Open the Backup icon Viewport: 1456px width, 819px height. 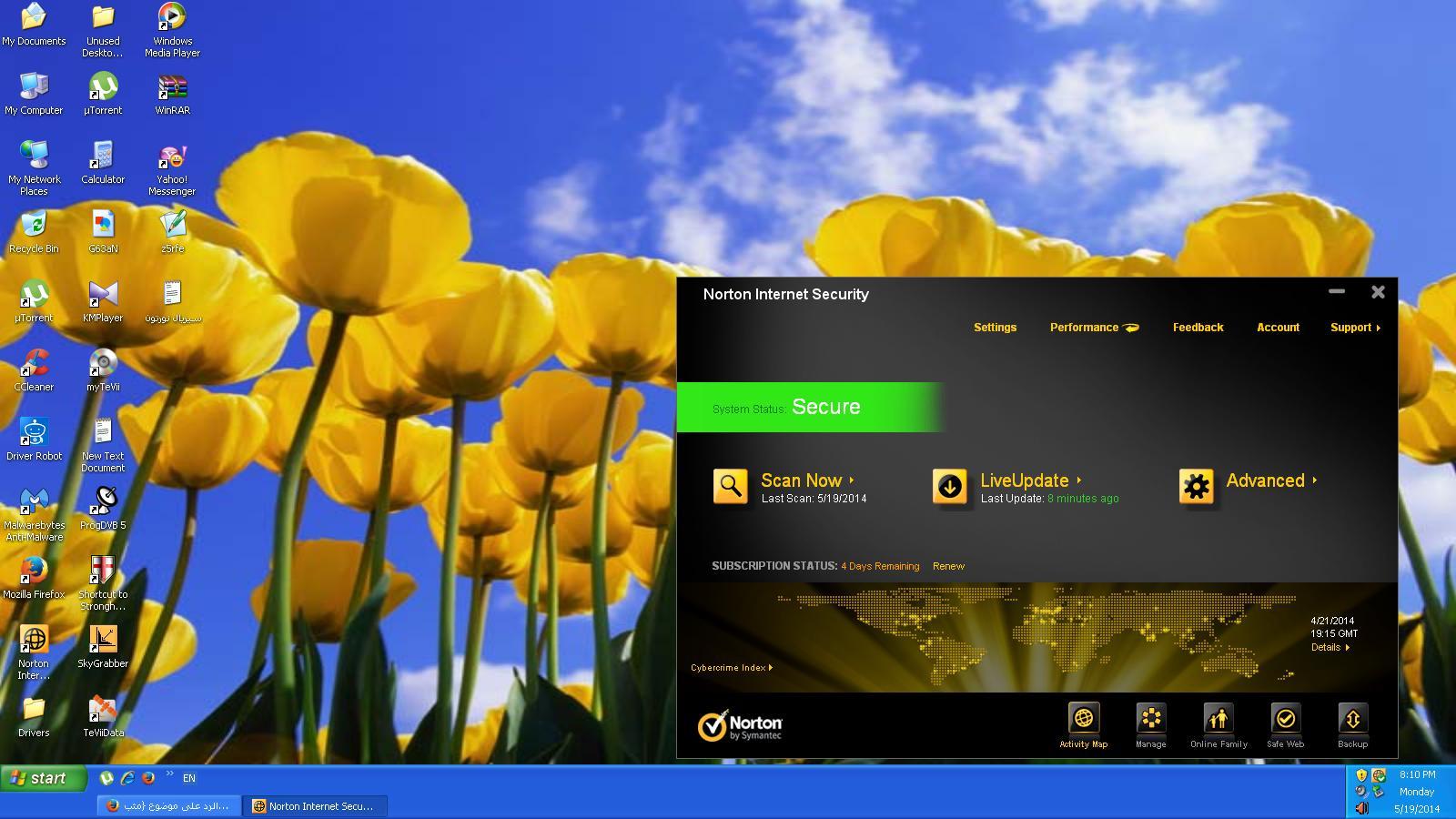[1352, 719]
